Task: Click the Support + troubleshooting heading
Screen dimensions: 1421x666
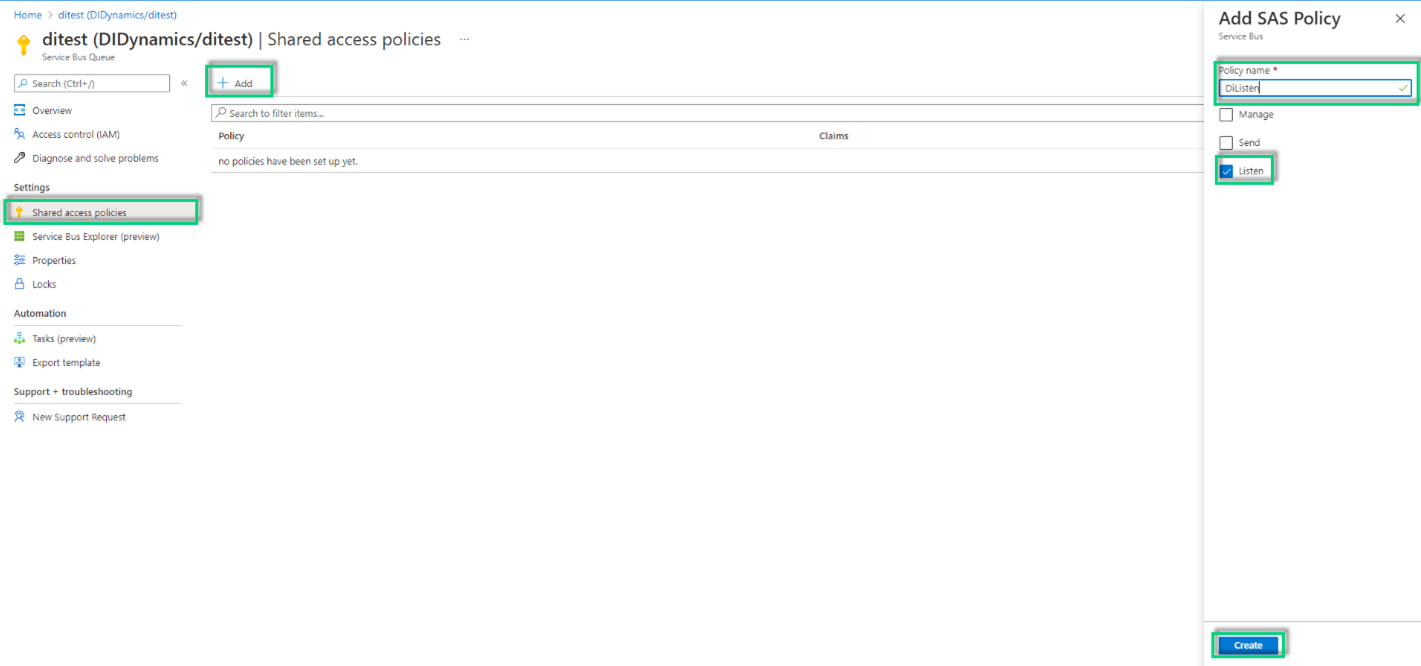Action: tap(73, 392)
